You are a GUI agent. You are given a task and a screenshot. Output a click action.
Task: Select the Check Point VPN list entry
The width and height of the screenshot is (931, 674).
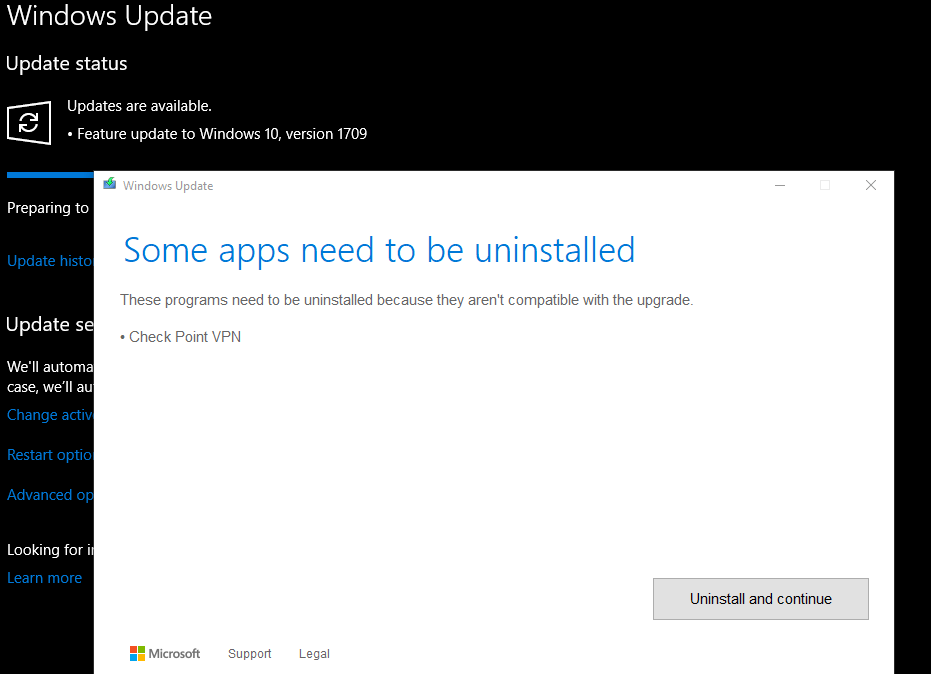184,337
